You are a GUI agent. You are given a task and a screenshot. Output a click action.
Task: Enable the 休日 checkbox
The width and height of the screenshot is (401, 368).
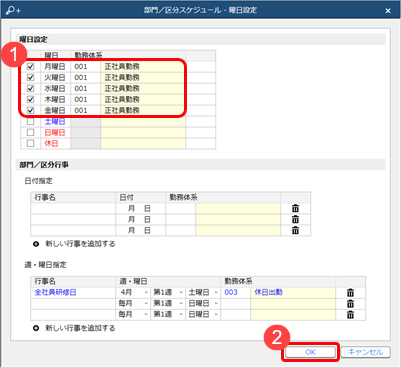[x=30, y=143]
